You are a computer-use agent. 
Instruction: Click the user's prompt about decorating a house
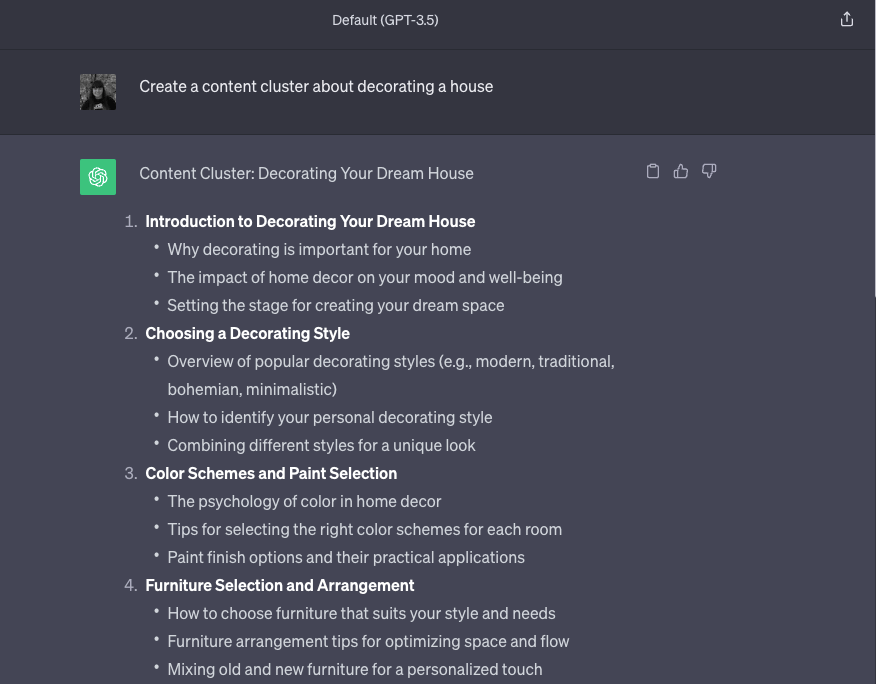coord(318,86)
